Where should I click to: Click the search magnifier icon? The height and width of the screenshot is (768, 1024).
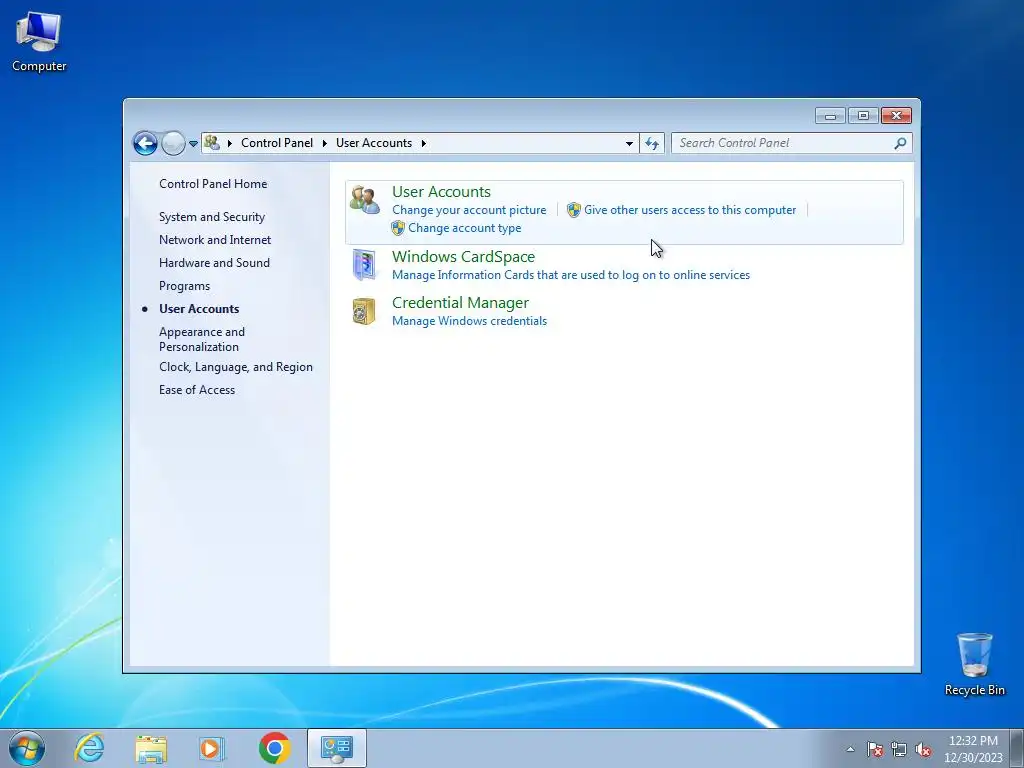pos(901,143)
